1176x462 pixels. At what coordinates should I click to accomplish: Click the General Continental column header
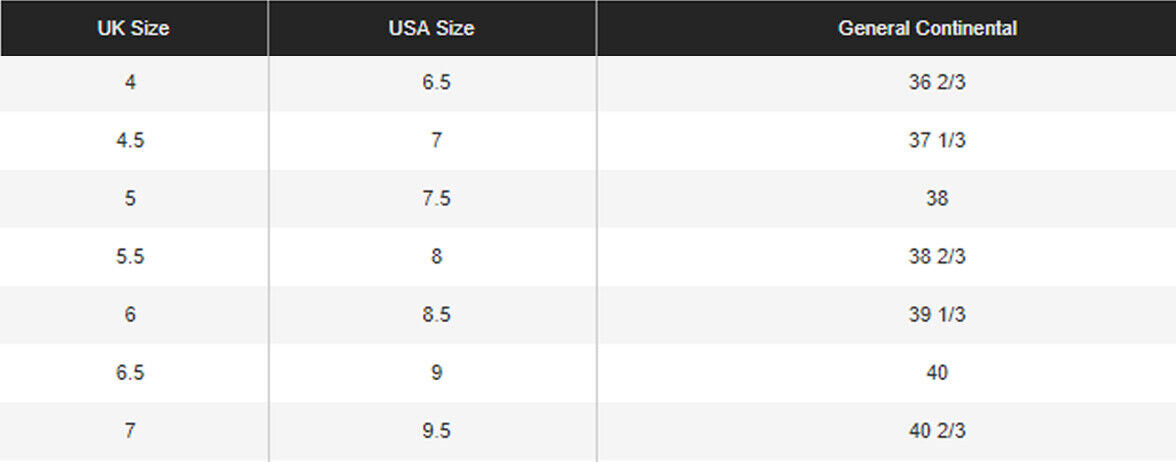pos(927,28)
